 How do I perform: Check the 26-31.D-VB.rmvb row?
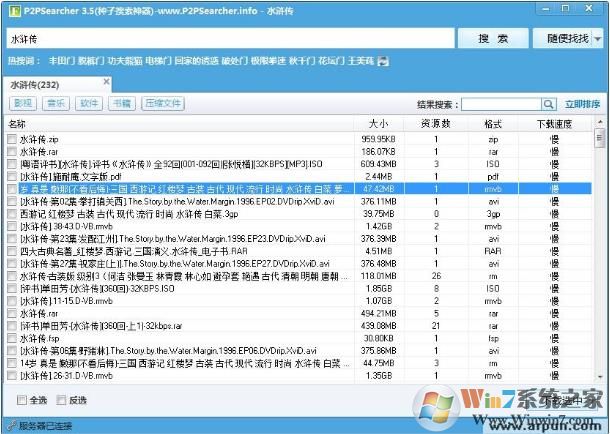tap(12, 376)
